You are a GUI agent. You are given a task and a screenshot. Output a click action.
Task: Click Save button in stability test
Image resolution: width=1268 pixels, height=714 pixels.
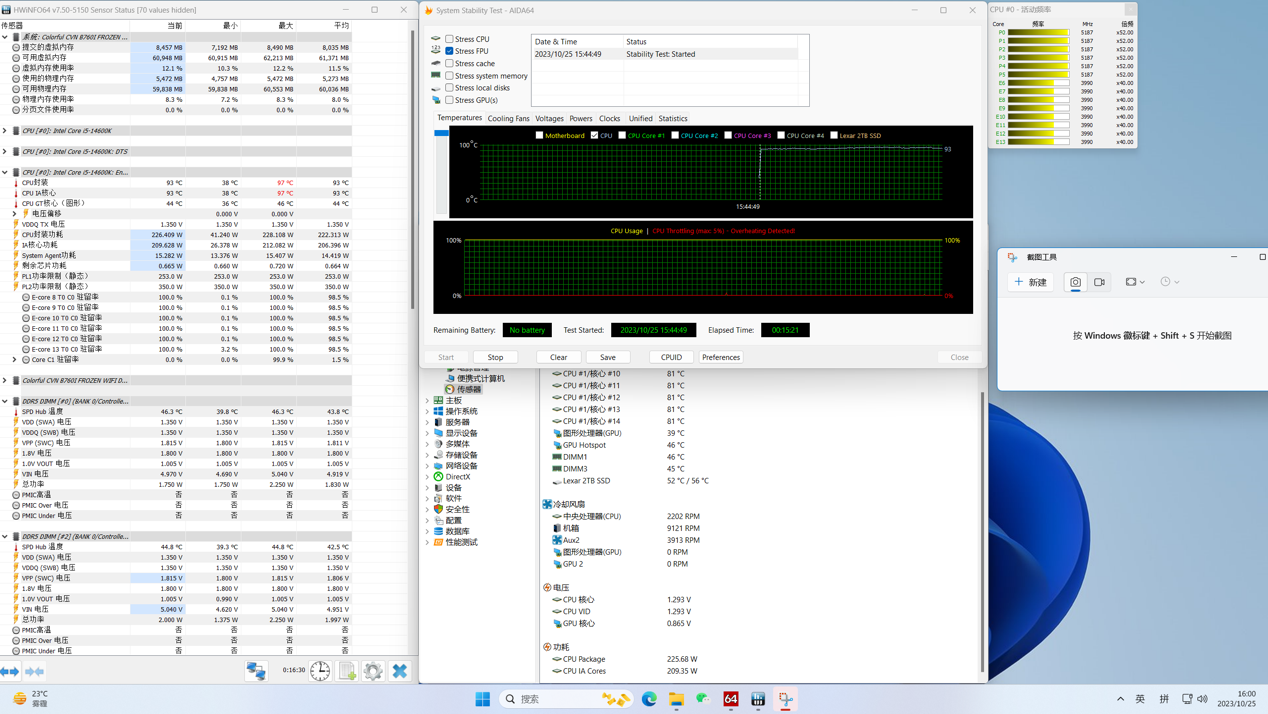tap(608, 357)
